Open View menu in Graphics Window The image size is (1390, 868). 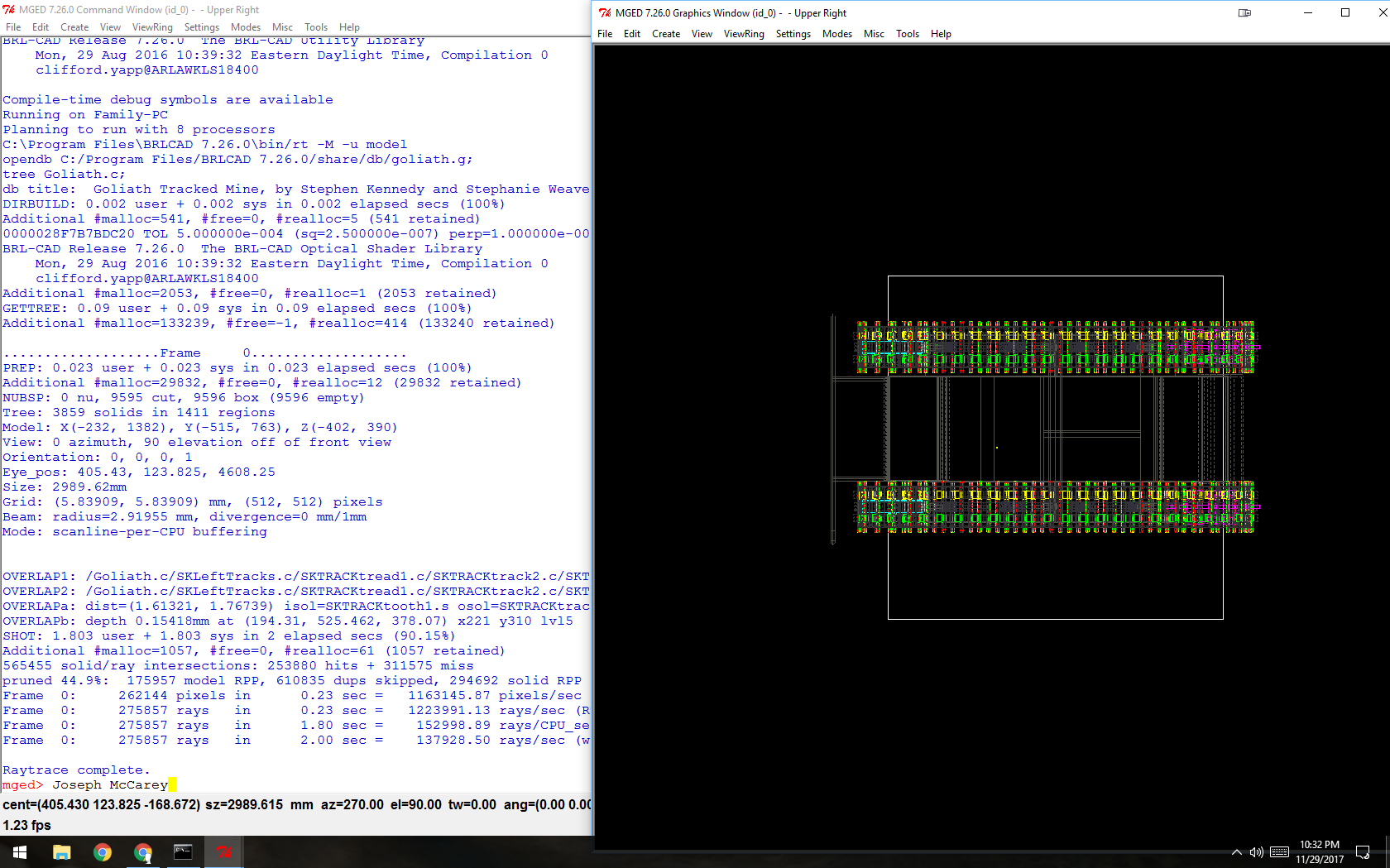coord(702,34)
